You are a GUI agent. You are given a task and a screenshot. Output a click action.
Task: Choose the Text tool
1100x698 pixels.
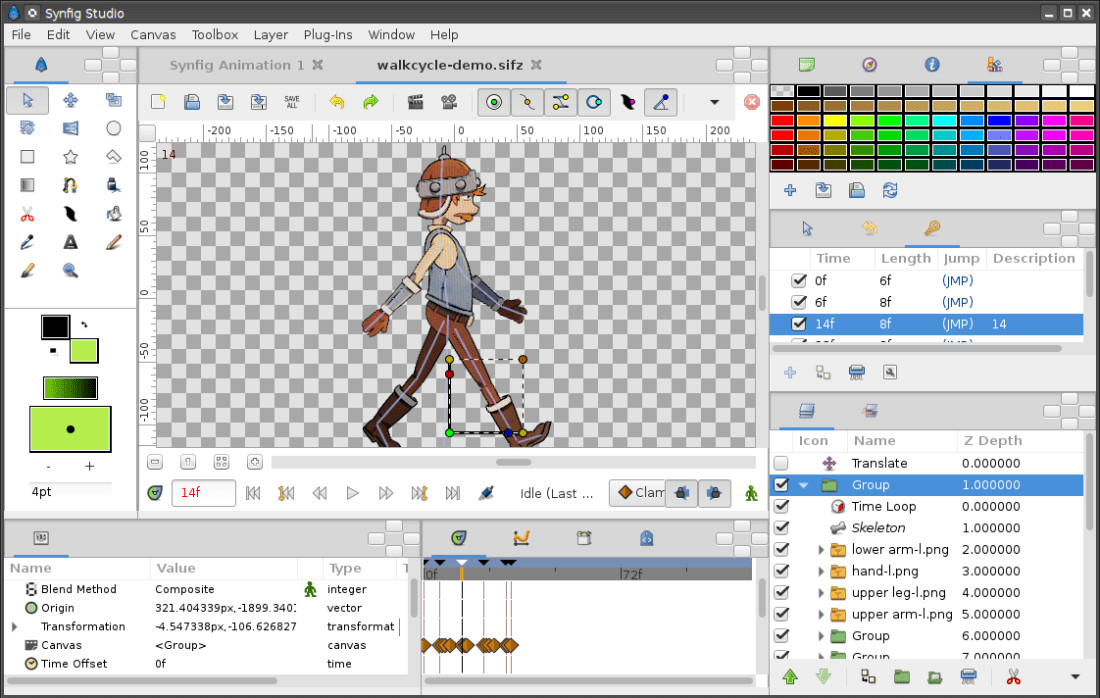(x=70, y=243)
